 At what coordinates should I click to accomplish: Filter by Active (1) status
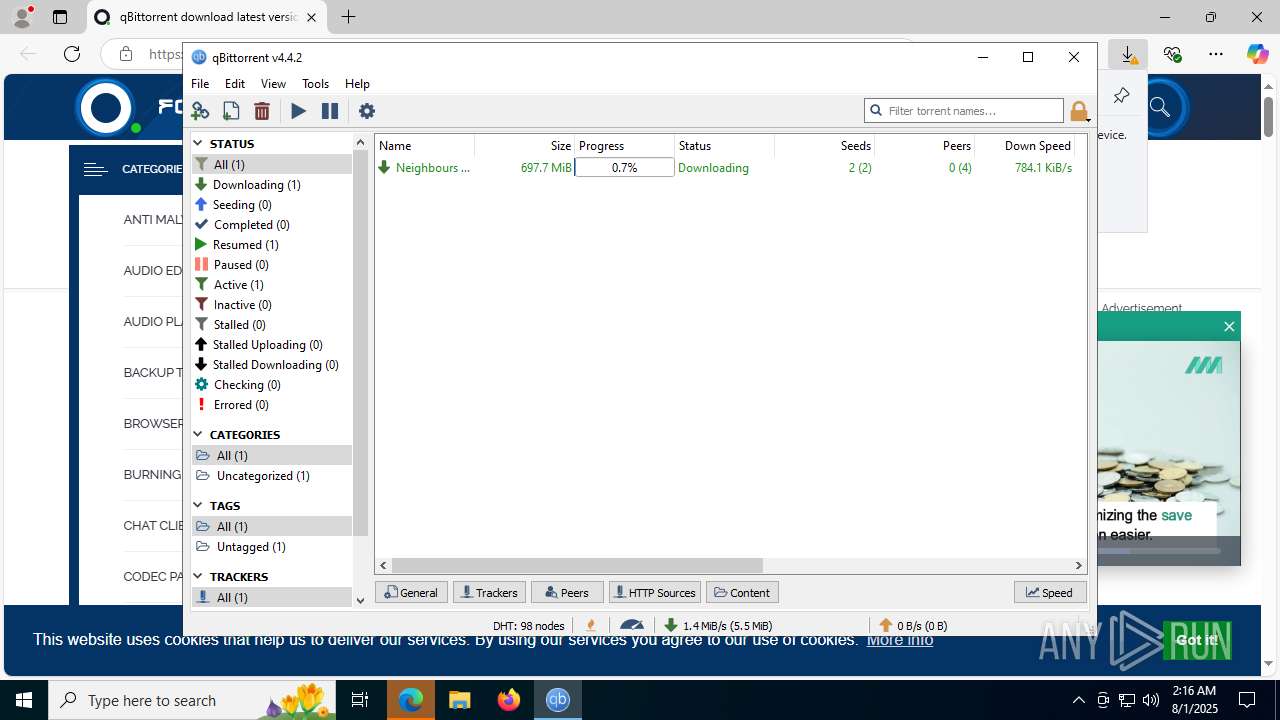[272, 284]
